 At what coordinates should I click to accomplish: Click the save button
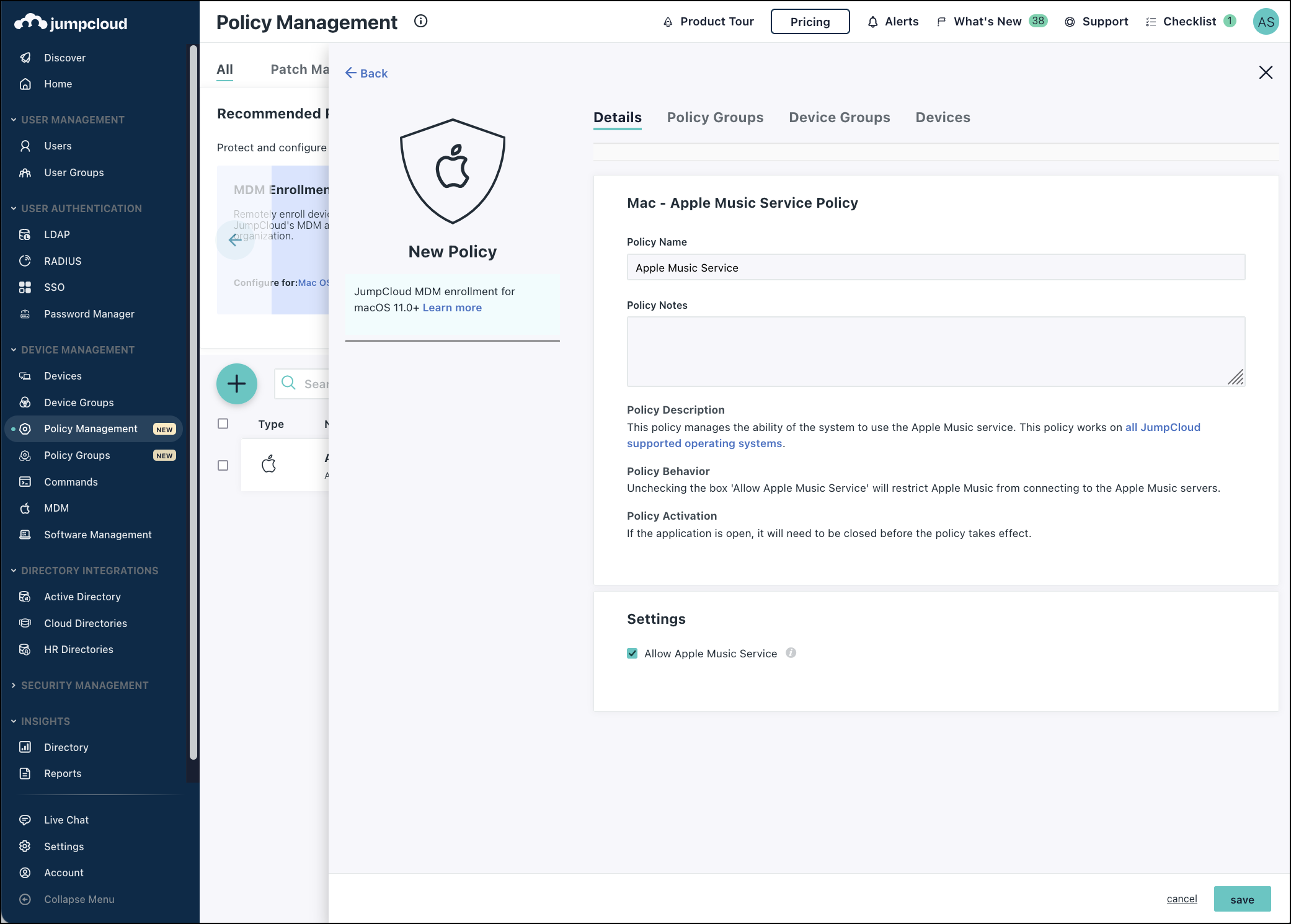[x=1241, y=899]
